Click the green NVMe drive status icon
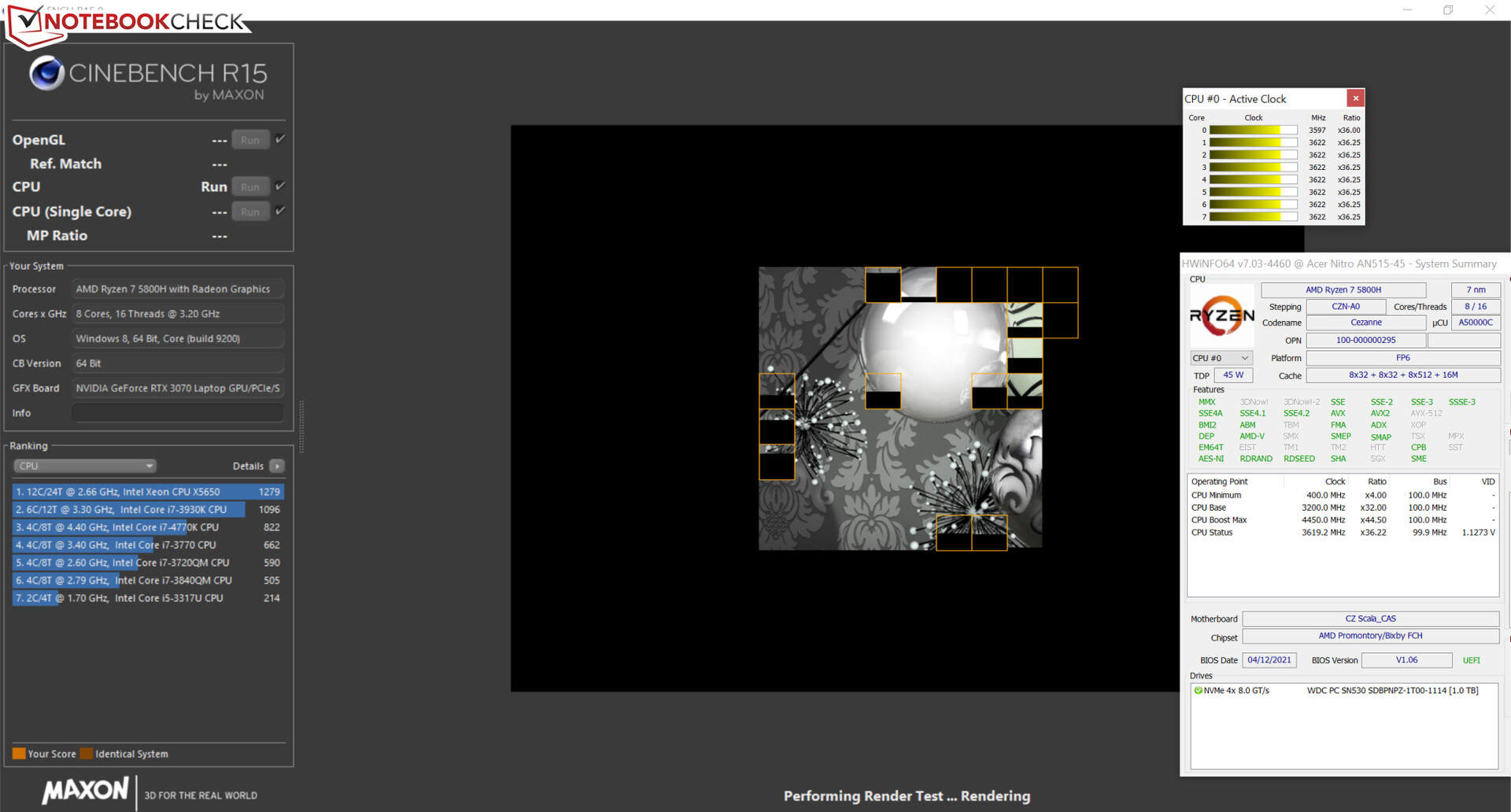This screenshot has height=812, width=1511. point(1198,691)
